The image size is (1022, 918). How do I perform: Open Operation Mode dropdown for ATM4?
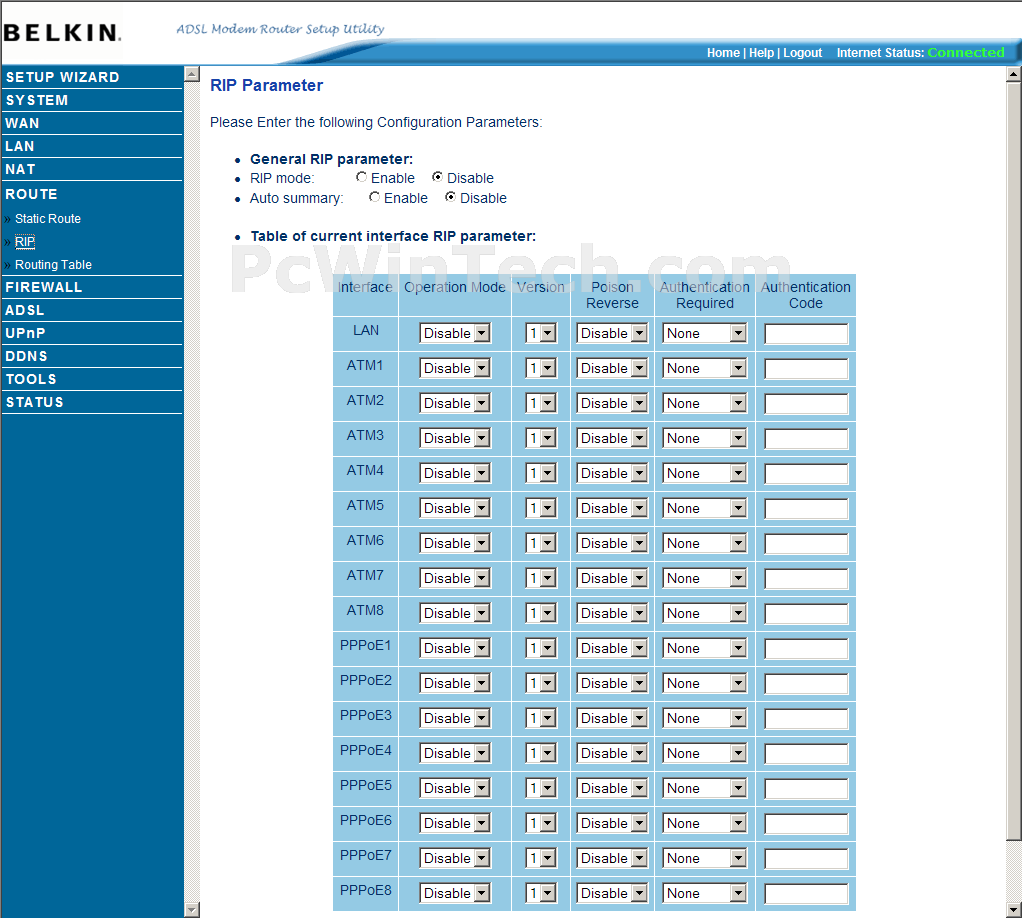click(455, 473)
